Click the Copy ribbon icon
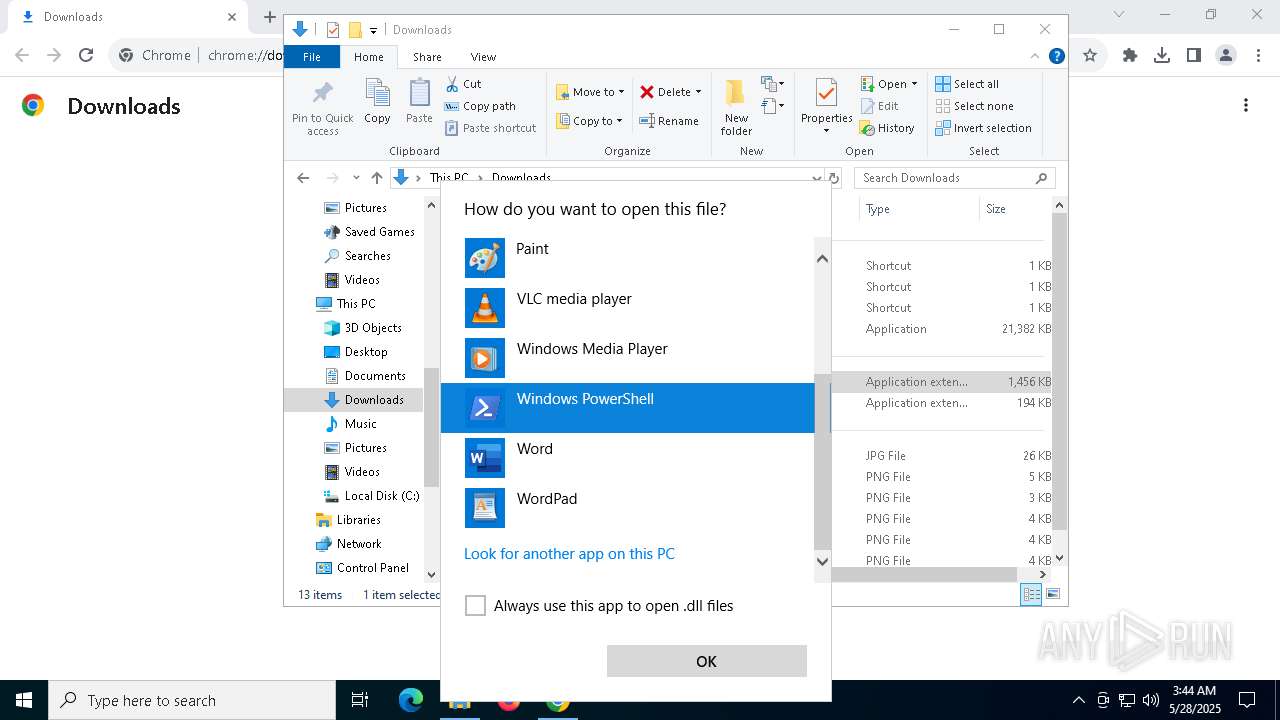1280x720 pixels. tap(377, 102)
